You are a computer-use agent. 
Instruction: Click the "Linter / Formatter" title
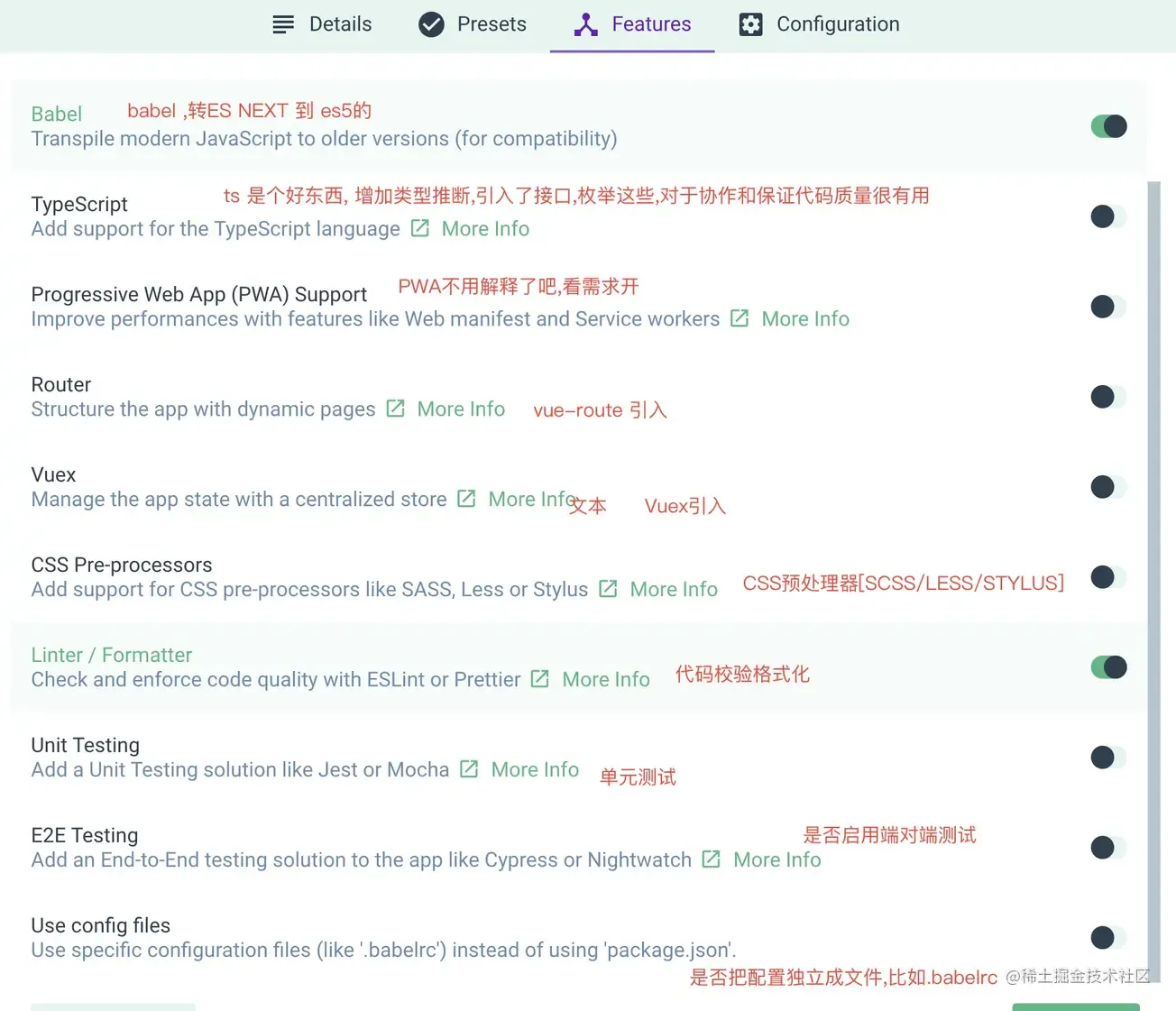tap(112, 656)
